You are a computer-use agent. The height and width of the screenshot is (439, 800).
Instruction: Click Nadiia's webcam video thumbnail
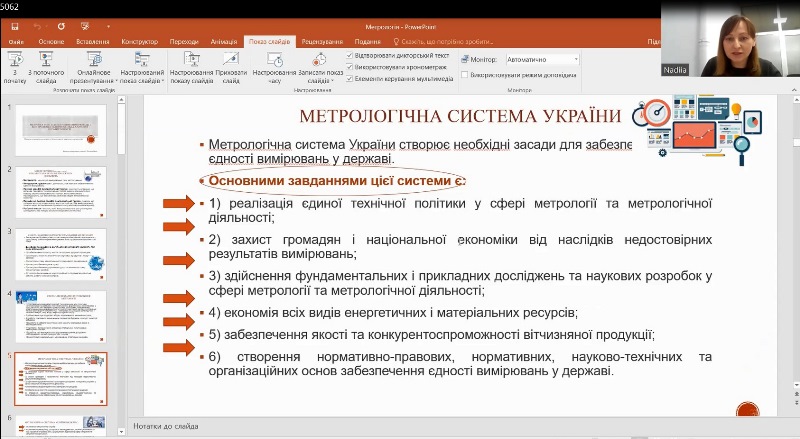pos(730,39)
